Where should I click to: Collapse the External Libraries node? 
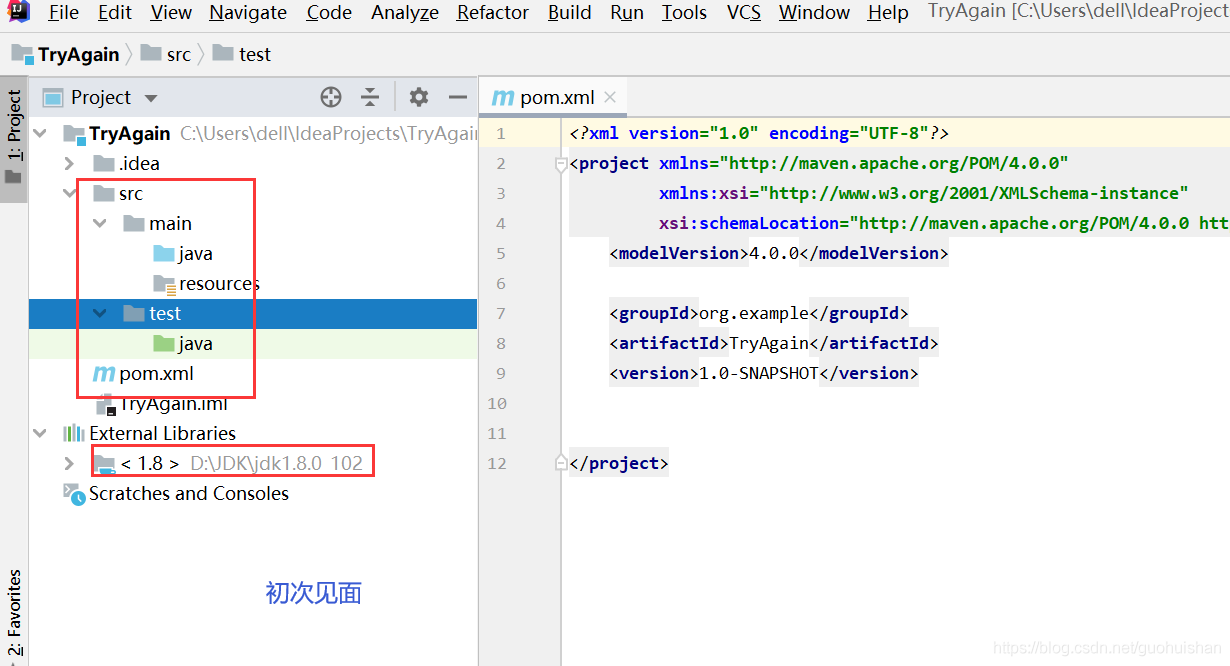(x=40, y=434)
